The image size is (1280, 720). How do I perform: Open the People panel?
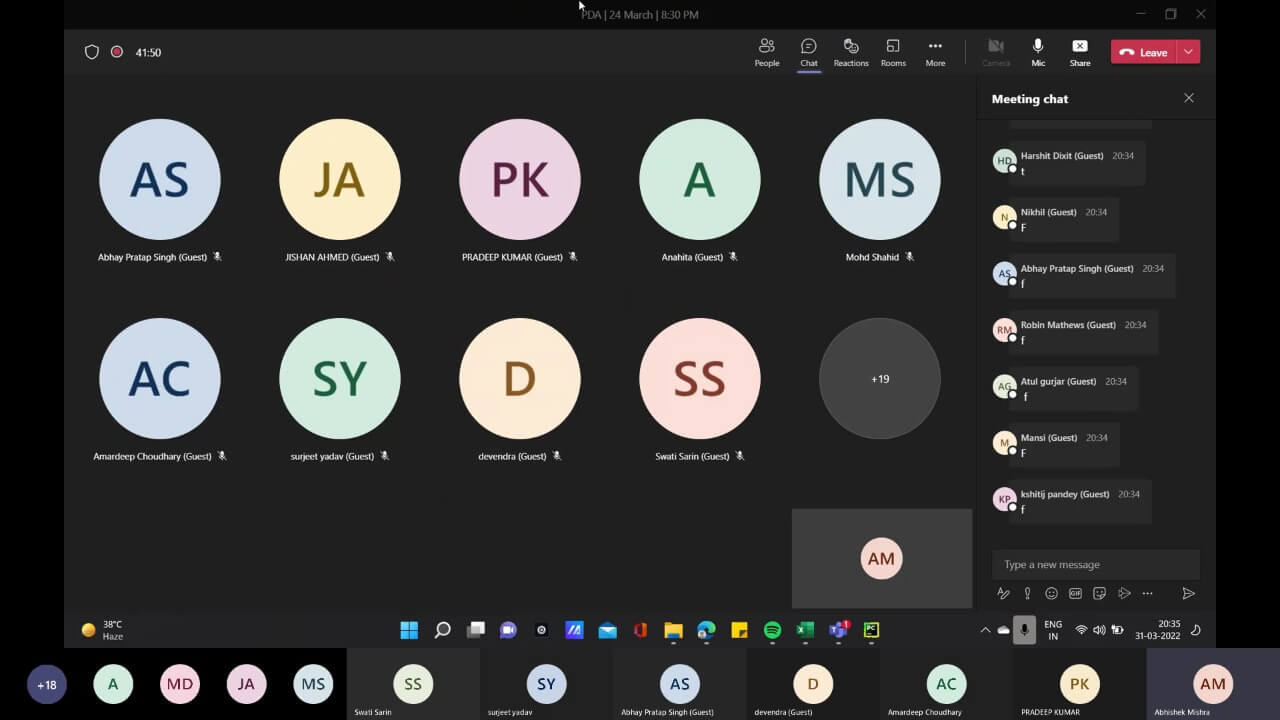click(767, 52)
